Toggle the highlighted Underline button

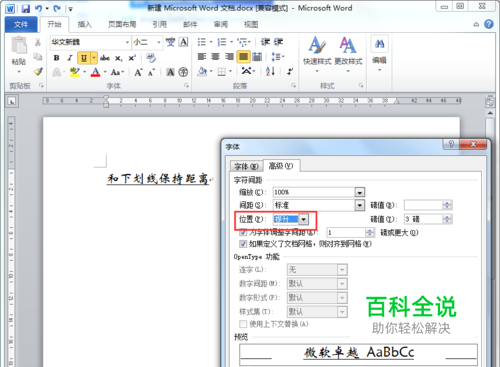(x=84, y=58)
